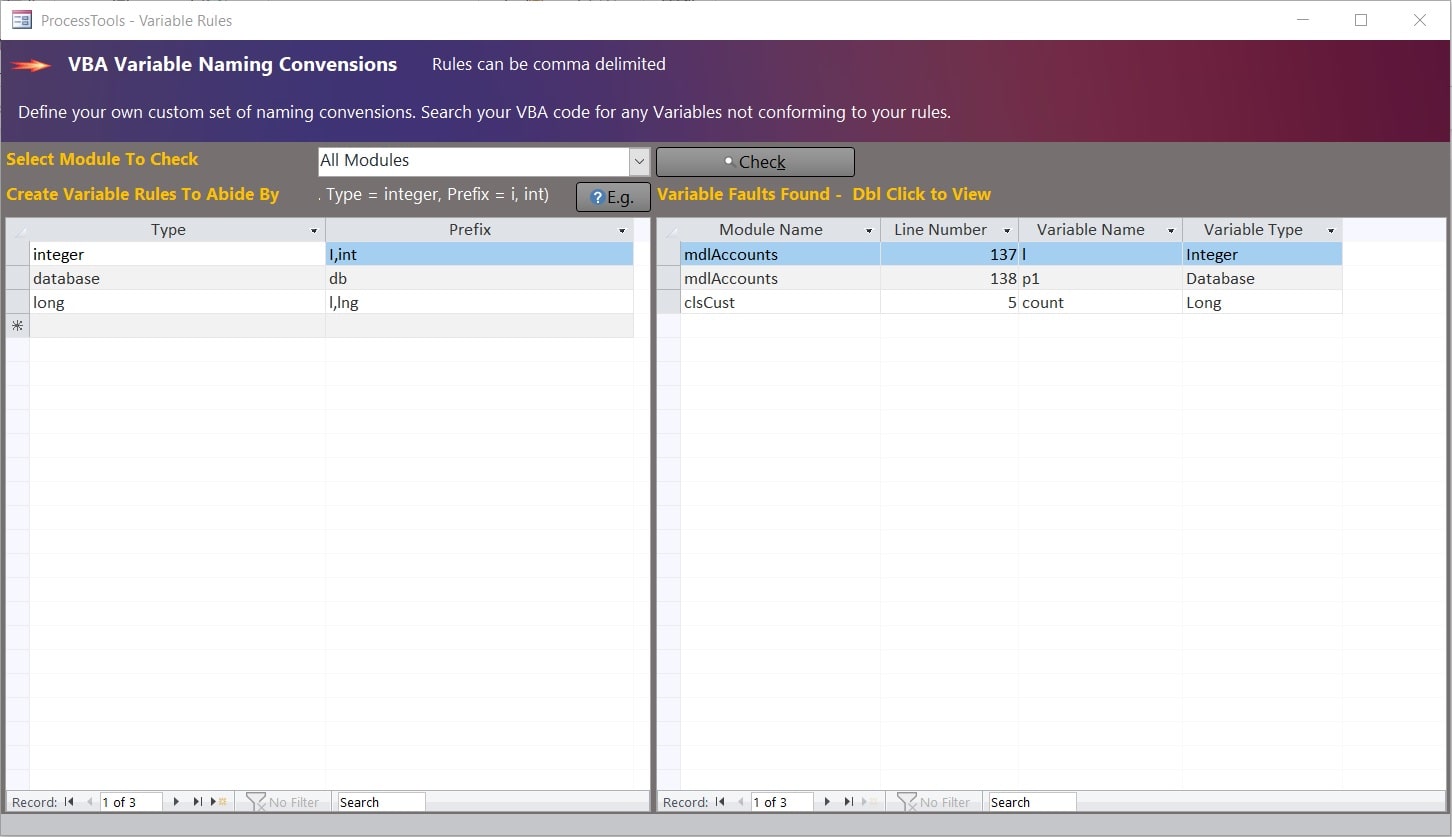Open the Prefix column filter arrow
The image size is (1452, 837).
pos(621,229)
